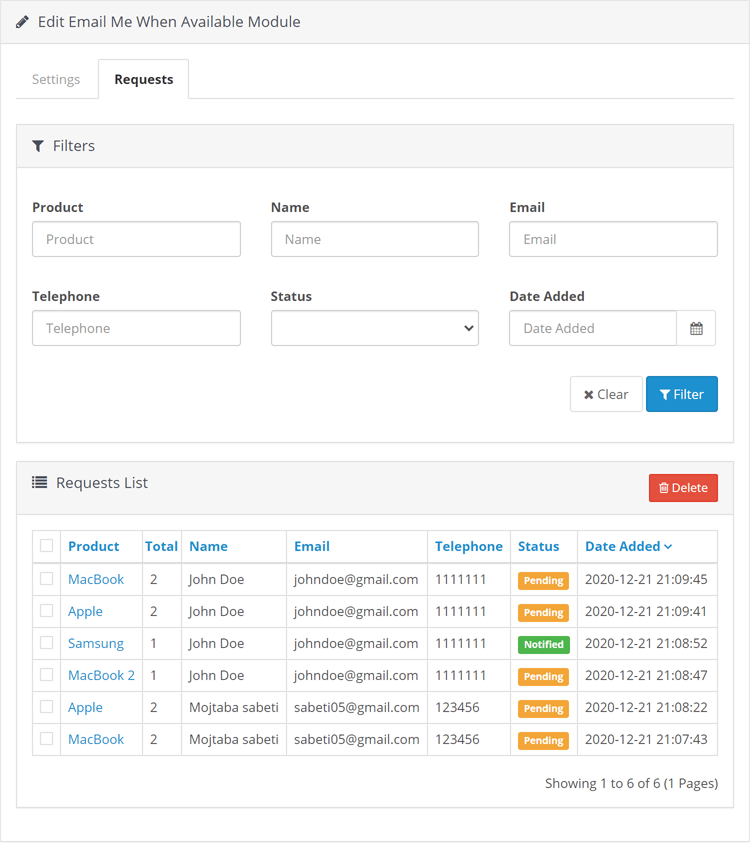This screenshot has width=750, height=843.
Task: Click the Email filter input field
Action: [613, 239]
